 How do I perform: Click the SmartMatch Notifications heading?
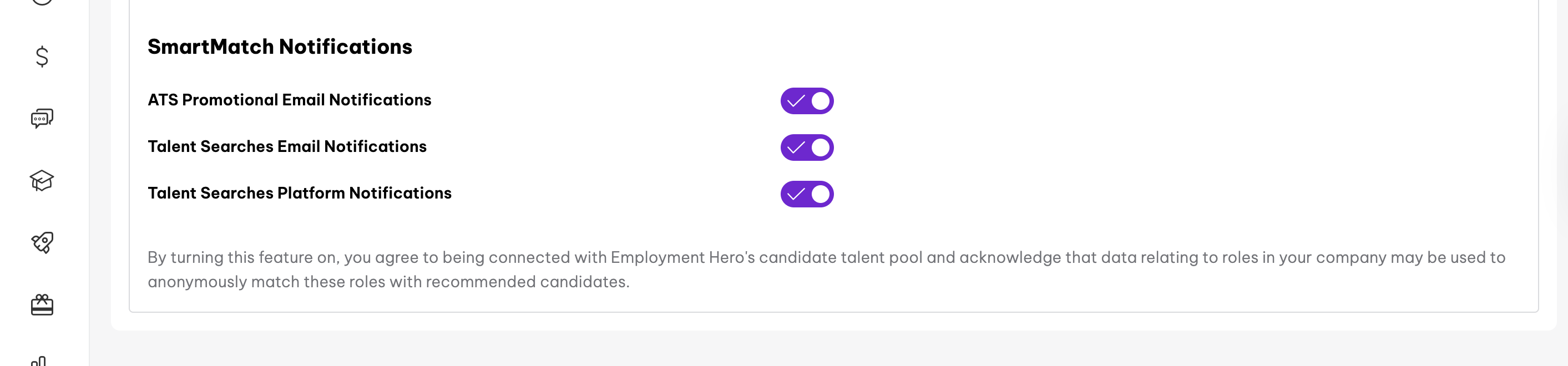[280, 45]
